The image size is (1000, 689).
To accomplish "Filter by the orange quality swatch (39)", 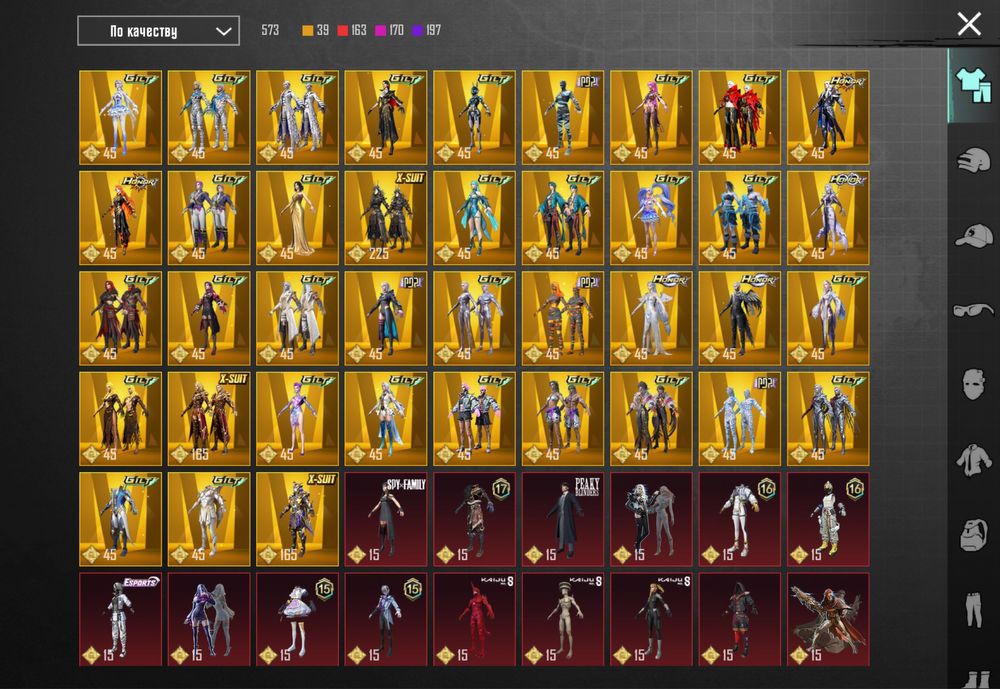I will (307, 30).
